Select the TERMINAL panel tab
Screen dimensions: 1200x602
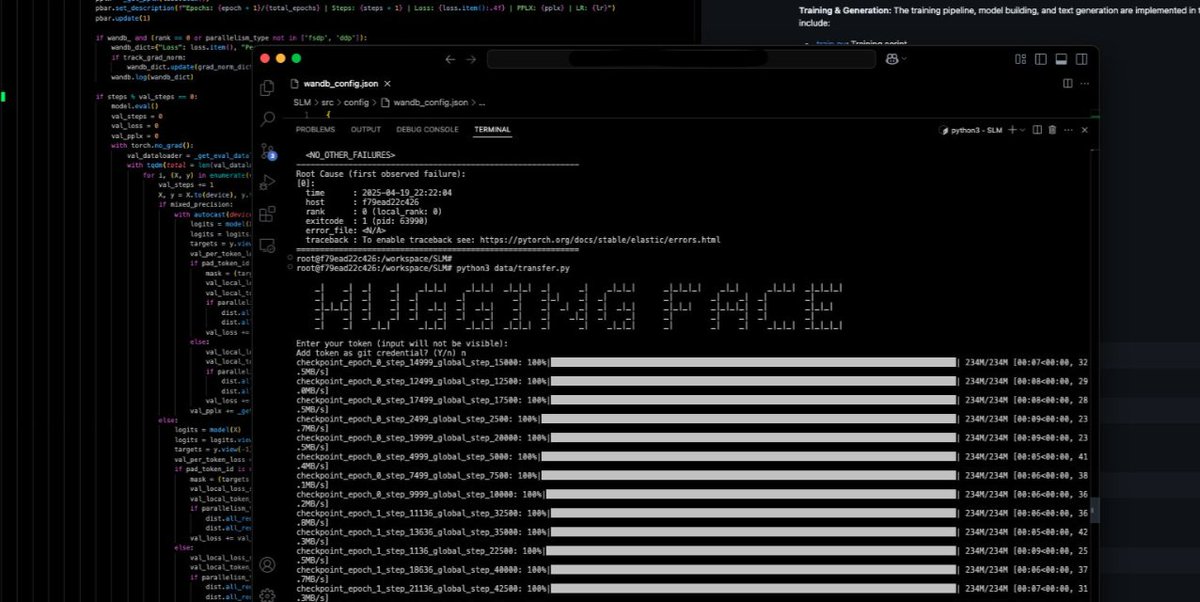click(x=492, y=130)
